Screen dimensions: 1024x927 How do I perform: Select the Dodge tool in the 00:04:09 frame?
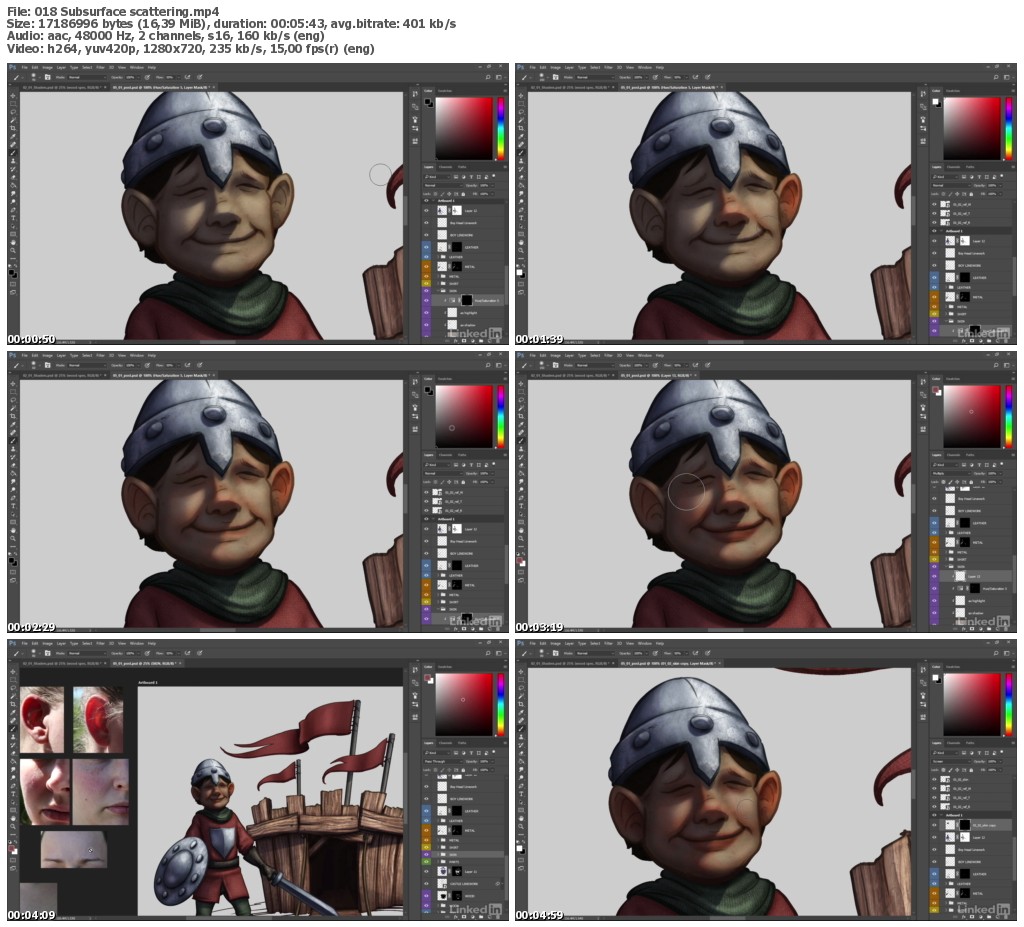(x=13, y=777)
